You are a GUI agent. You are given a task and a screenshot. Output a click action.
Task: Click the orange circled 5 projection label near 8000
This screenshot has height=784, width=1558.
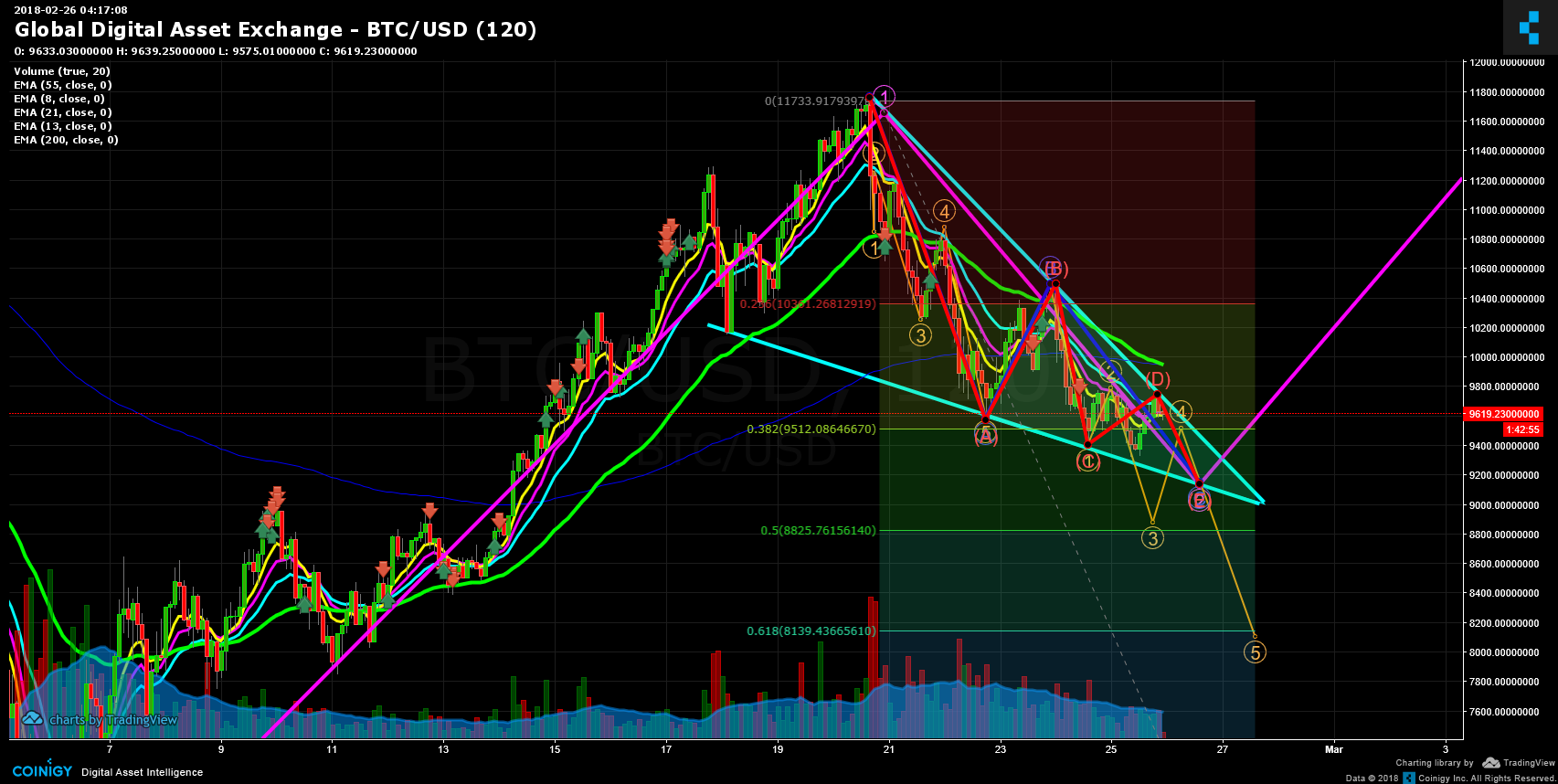coord(1256,652)
